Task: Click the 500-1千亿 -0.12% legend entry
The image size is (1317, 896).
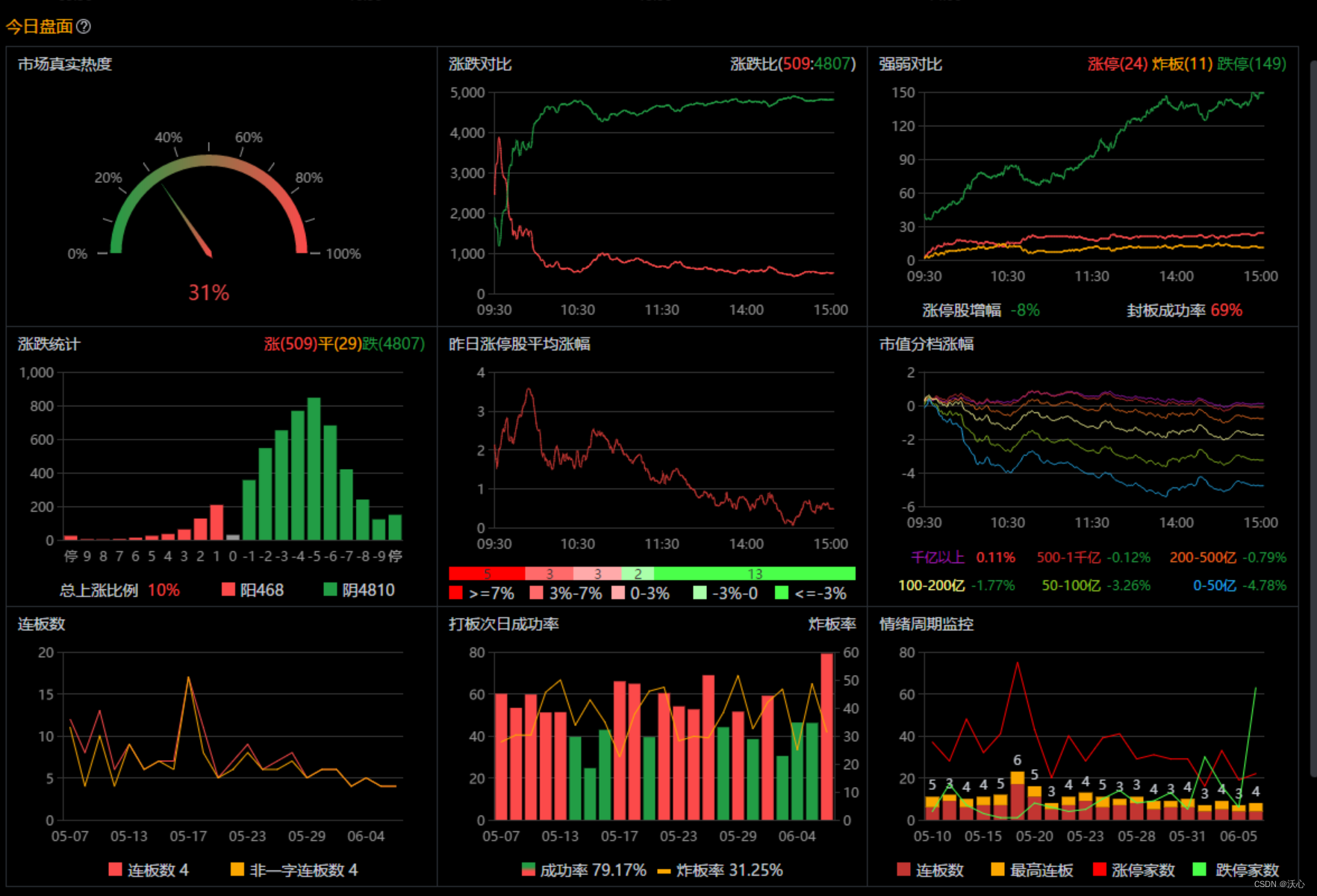Action: (1093, 557)
